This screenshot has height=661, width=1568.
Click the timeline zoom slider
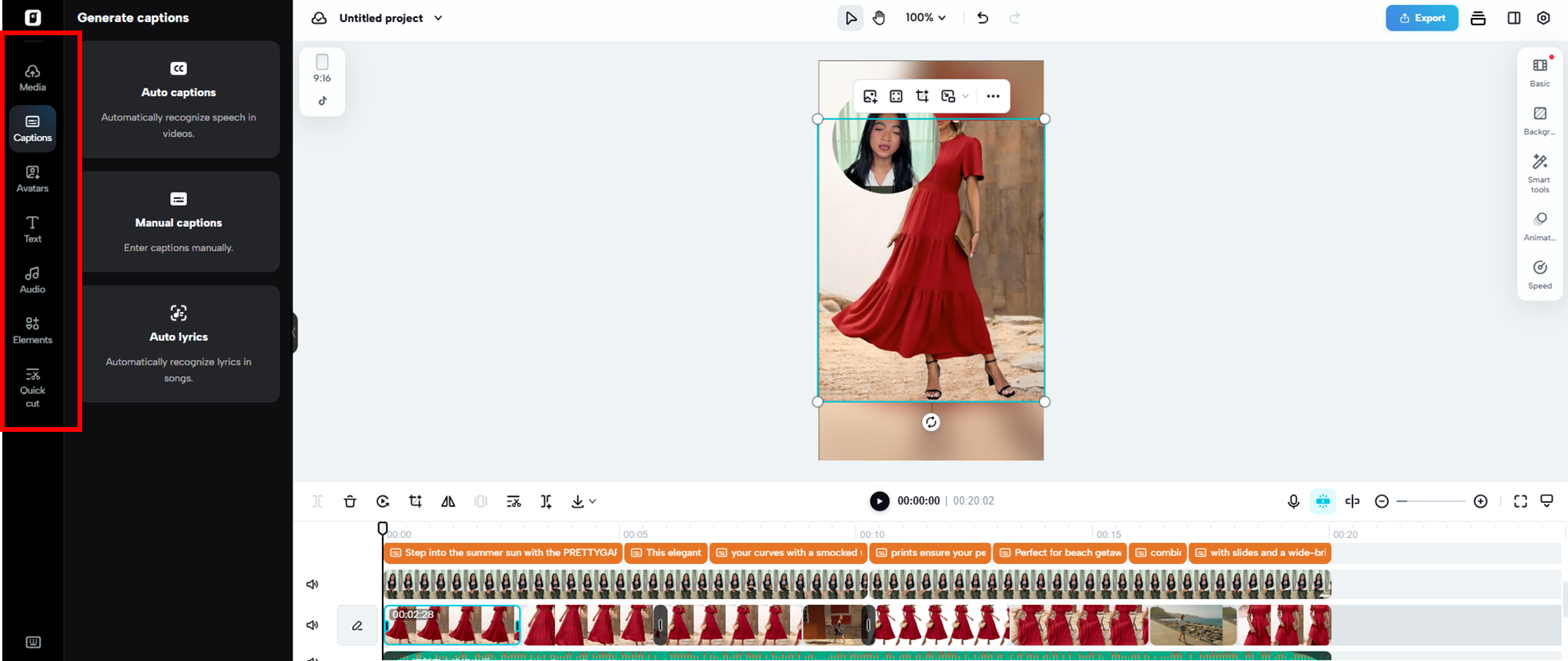click(x=1431, y=501)
